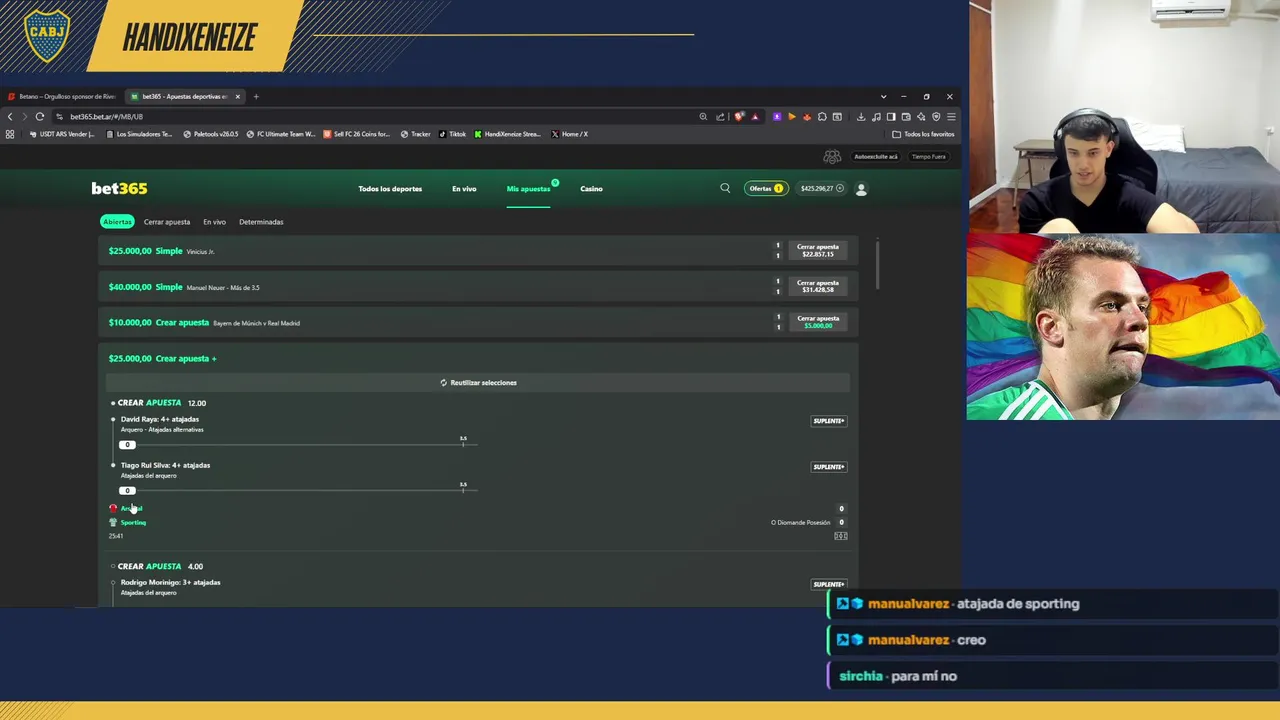The height and width of the screenshot is (720, 1280).
Task: Click 'Tiago Rui Silva: 4+ atajadas' selection
Action: point(165,465)
